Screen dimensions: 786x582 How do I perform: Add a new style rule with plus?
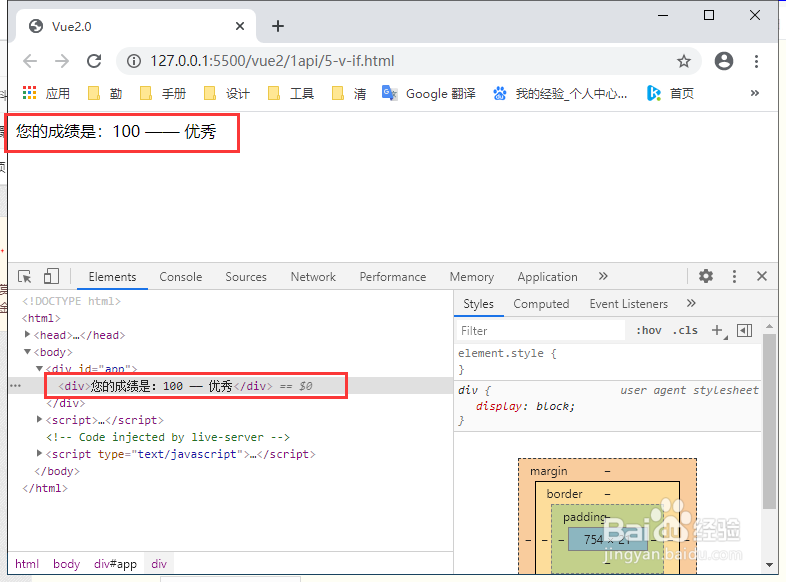click(x=717, y=330)
